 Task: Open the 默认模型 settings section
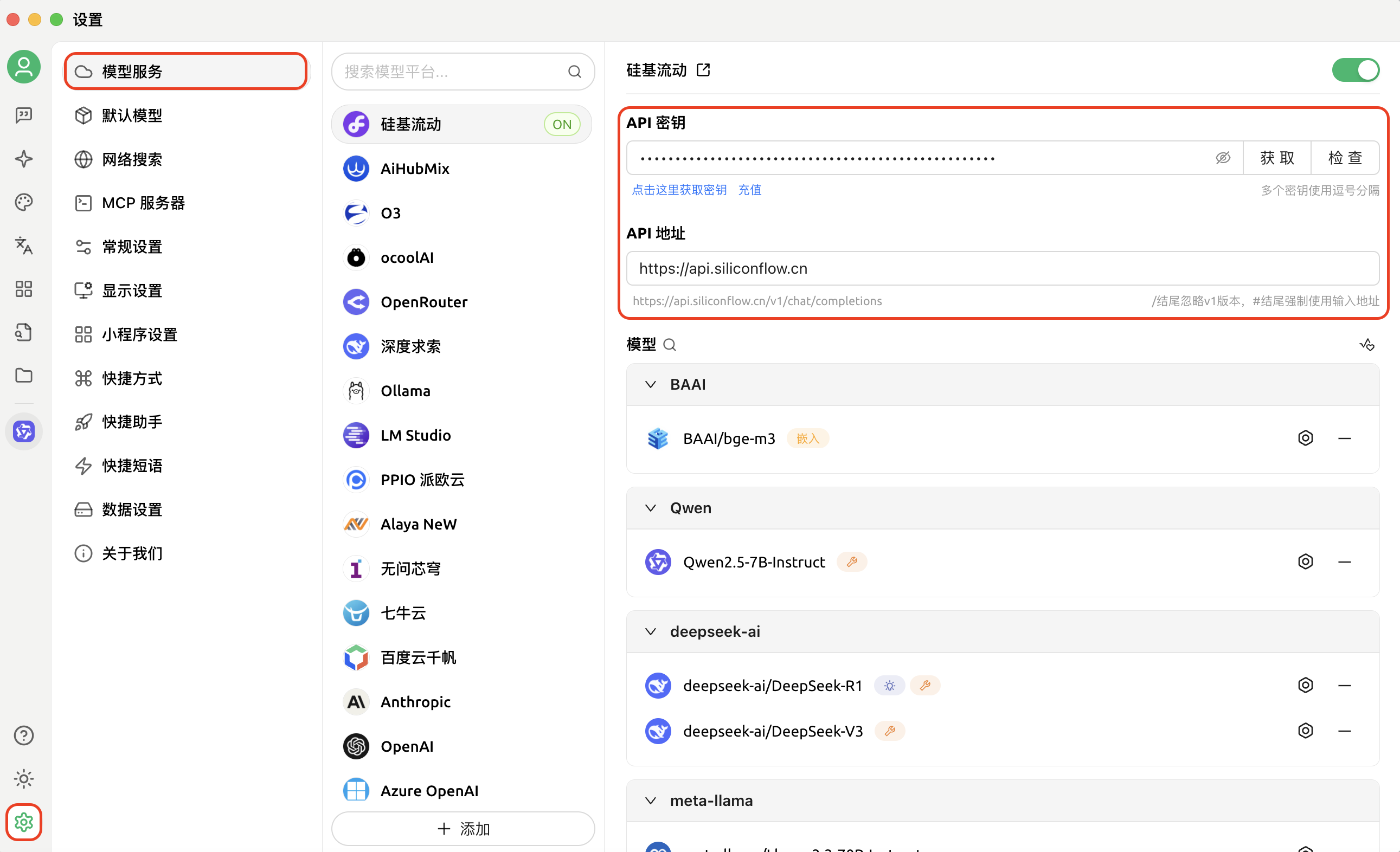132,115
